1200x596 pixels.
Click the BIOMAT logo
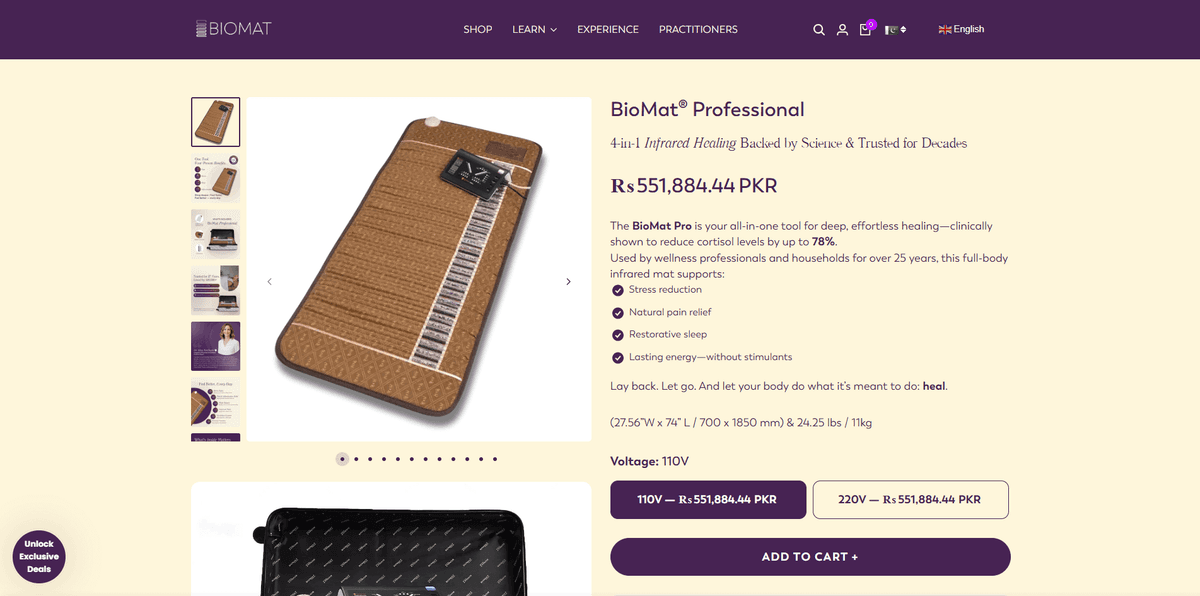234,29
